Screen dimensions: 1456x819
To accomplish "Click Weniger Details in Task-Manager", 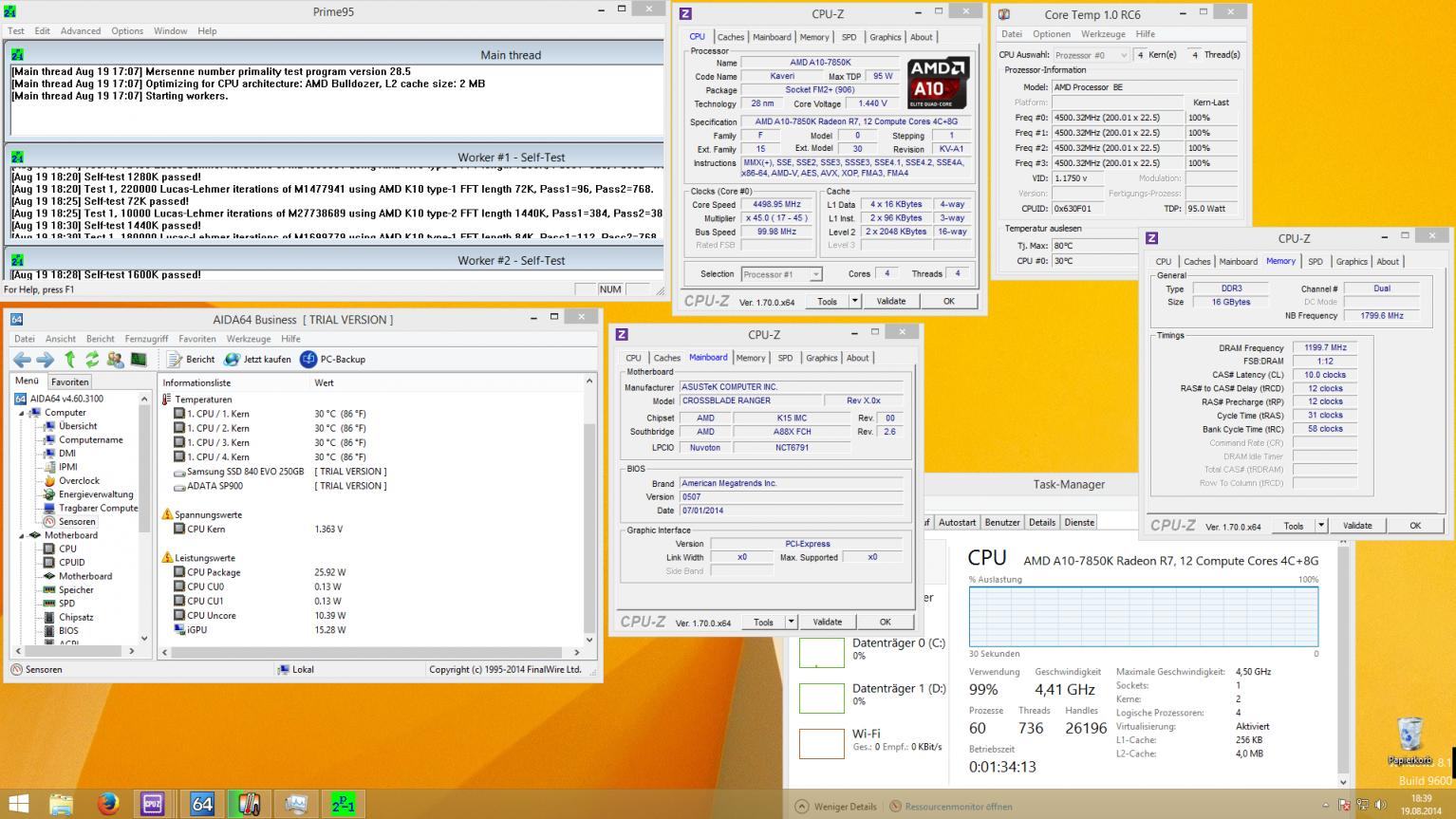I will 836,807.
